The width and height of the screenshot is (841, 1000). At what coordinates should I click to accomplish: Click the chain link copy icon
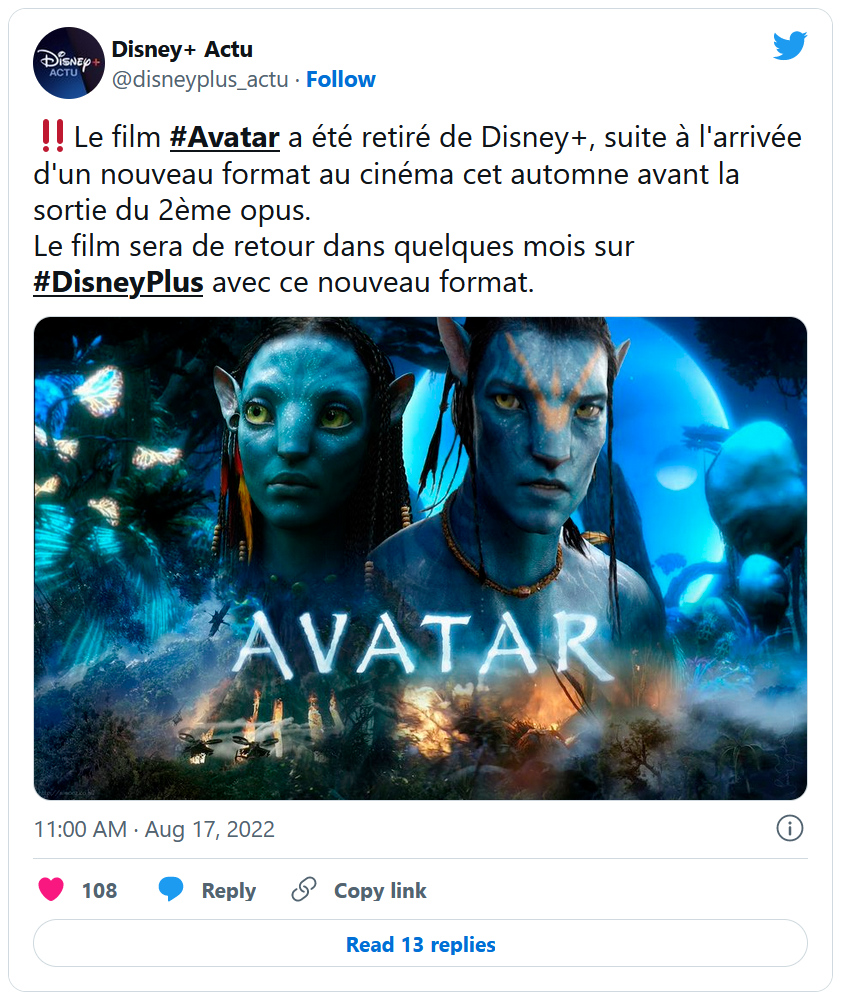(304, 889)
